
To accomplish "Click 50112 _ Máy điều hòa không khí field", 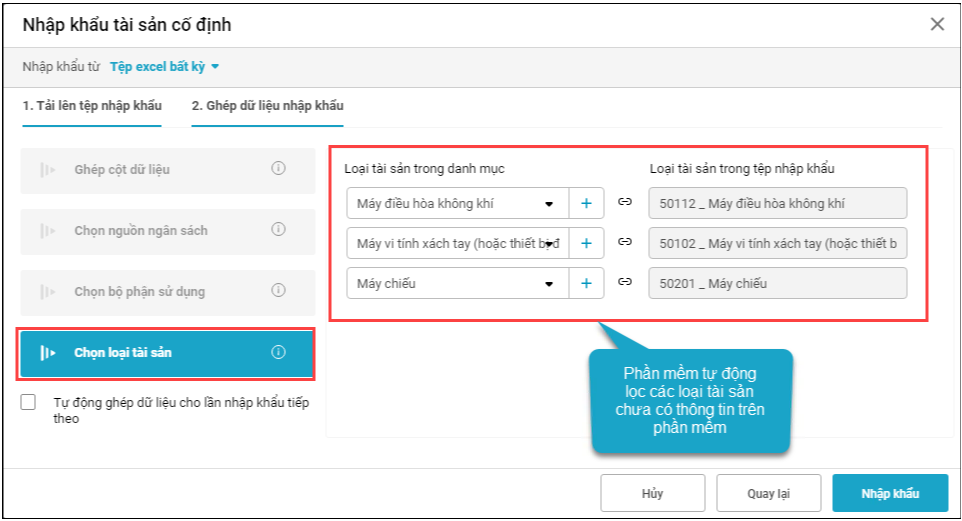I will click(777, 203).
